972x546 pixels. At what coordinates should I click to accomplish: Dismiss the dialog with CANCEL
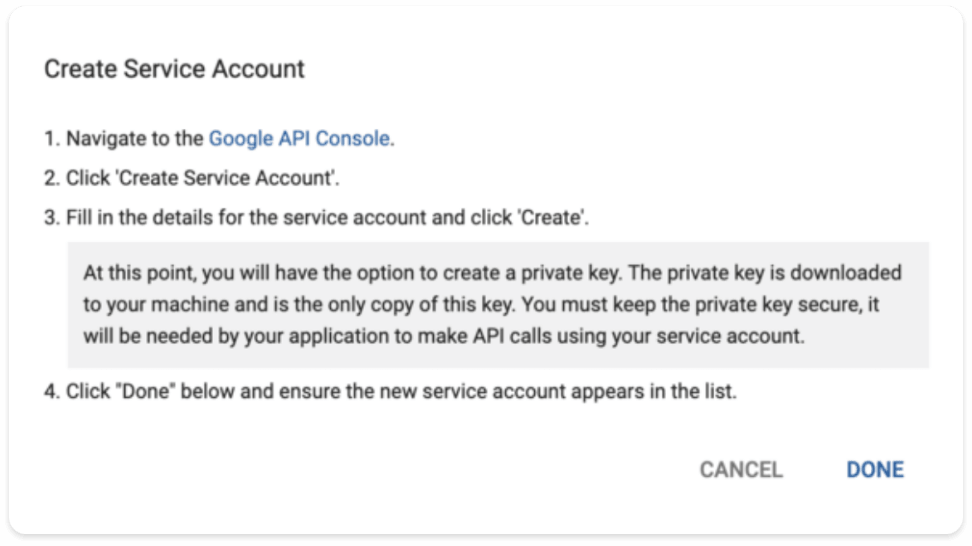(741, 470)
